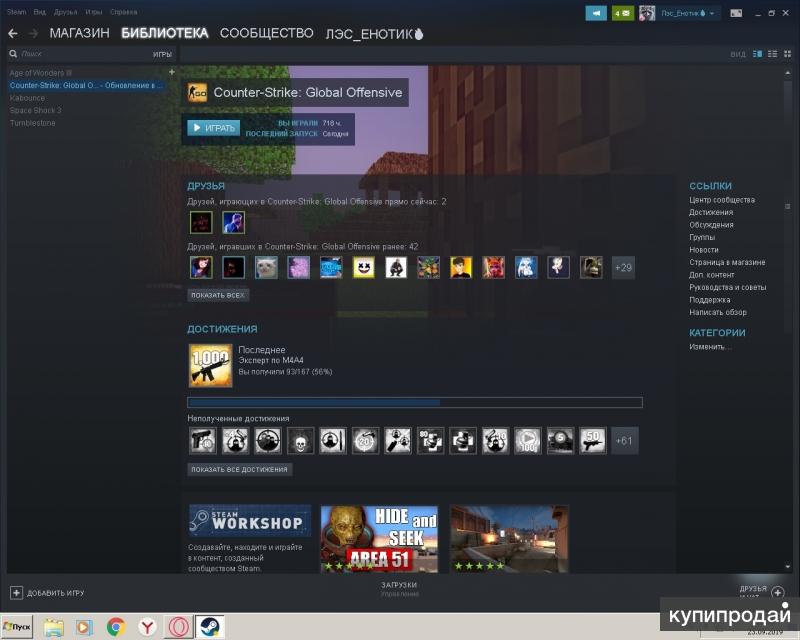Open Yandex Browser from the taskbar
800x640 pixels.
tap(147, 627)
